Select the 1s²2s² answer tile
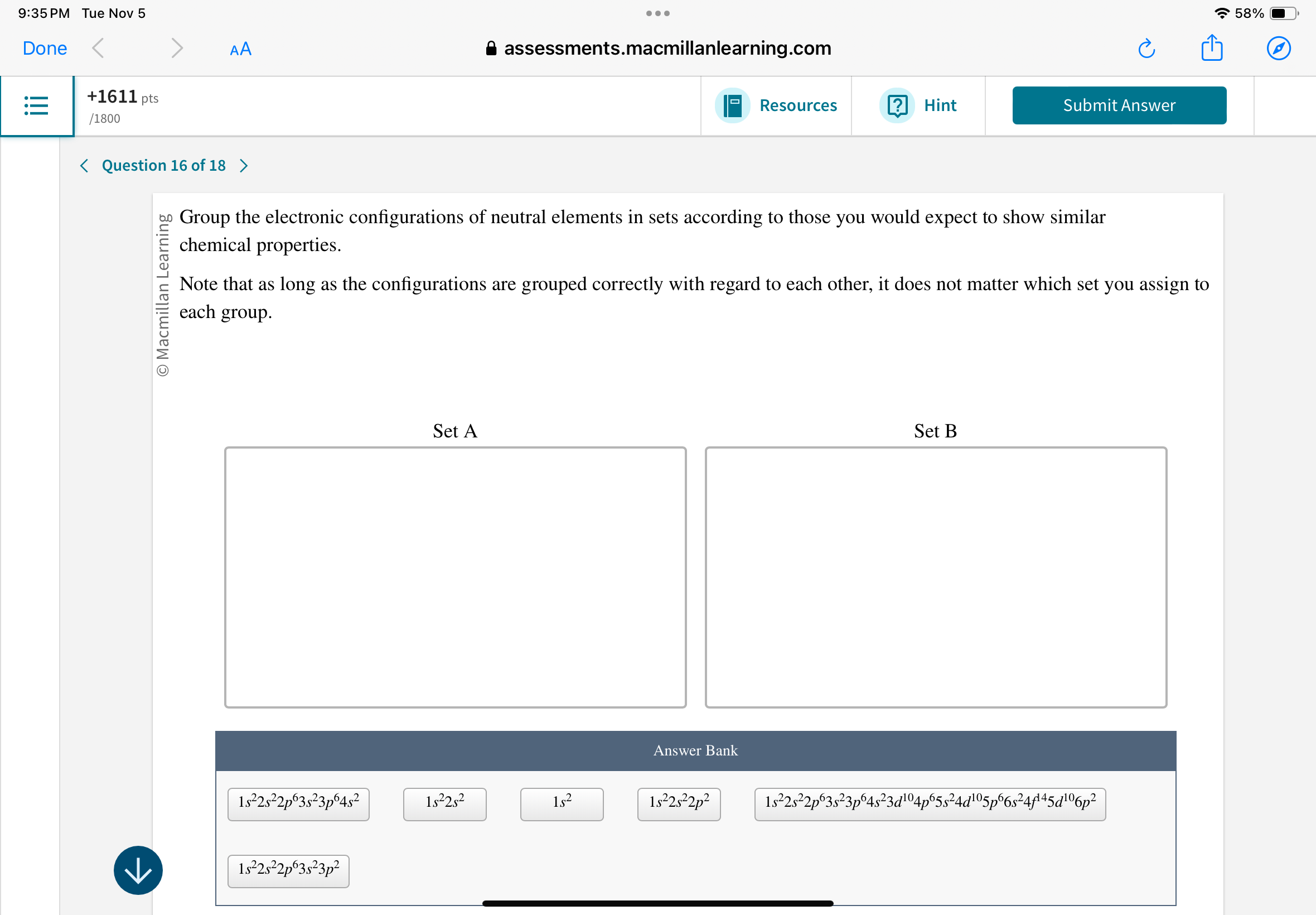1316x915 pixels. (444, 804)
